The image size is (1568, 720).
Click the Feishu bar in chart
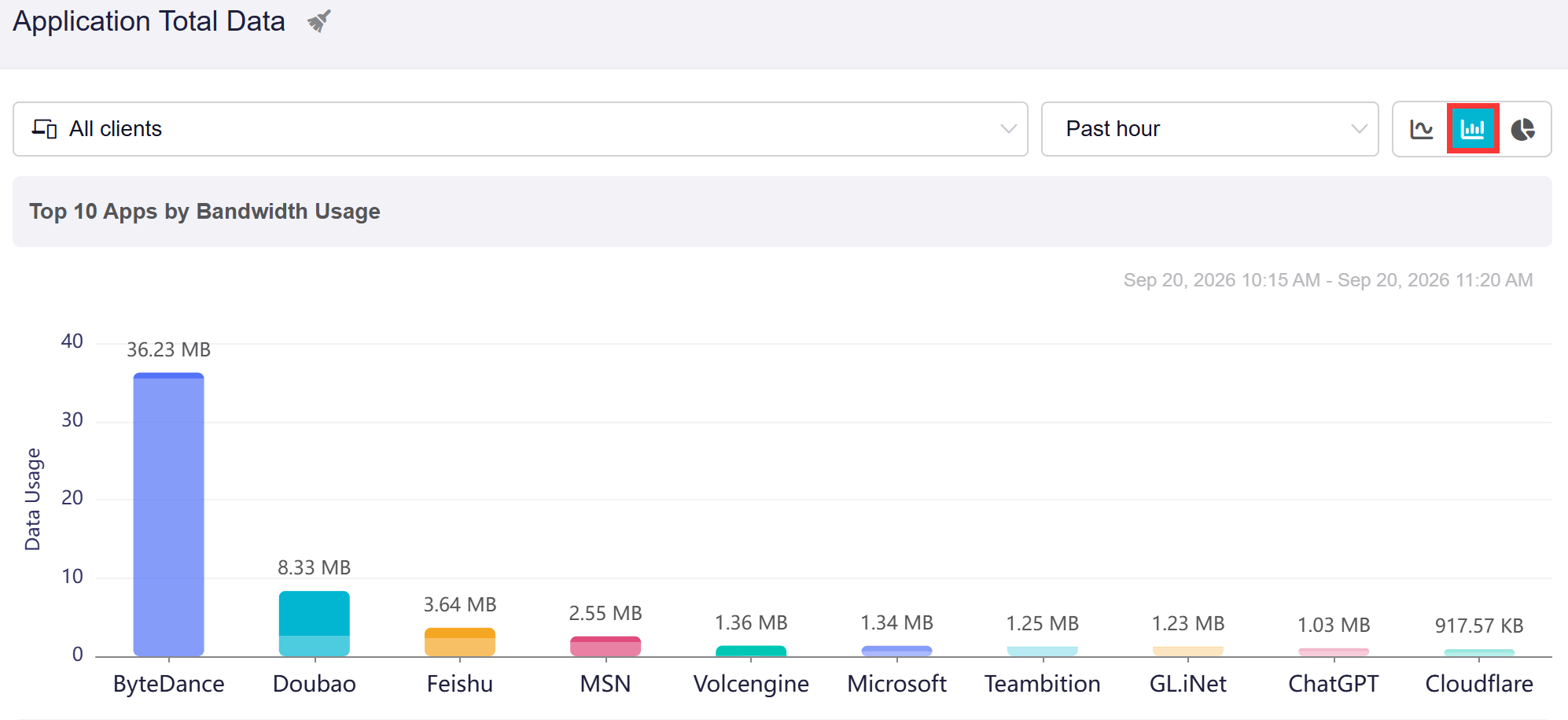click(460, 641)
